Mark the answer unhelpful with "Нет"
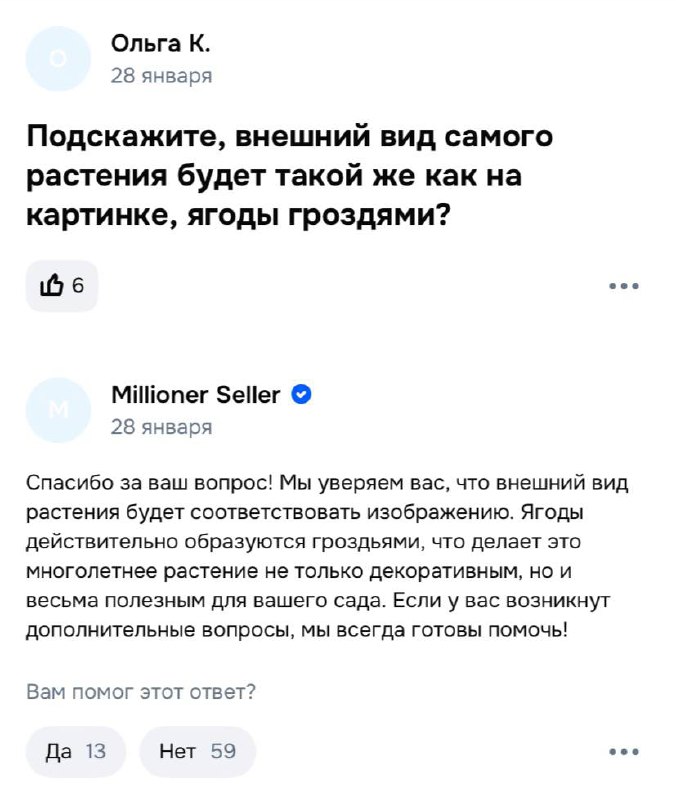Image resolution: width=676 pixels, height=800 pixels. click(177, 752)
